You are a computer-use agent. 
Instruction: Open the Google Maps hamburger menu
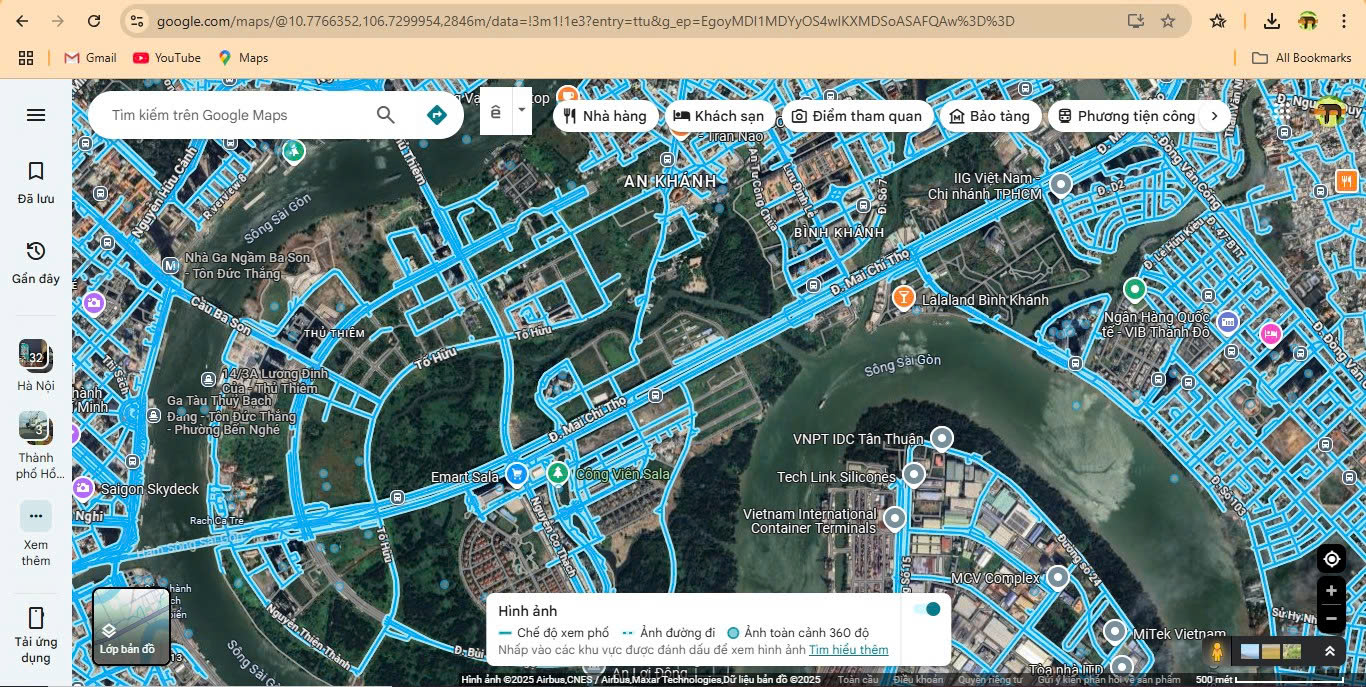tap(36, 115)
